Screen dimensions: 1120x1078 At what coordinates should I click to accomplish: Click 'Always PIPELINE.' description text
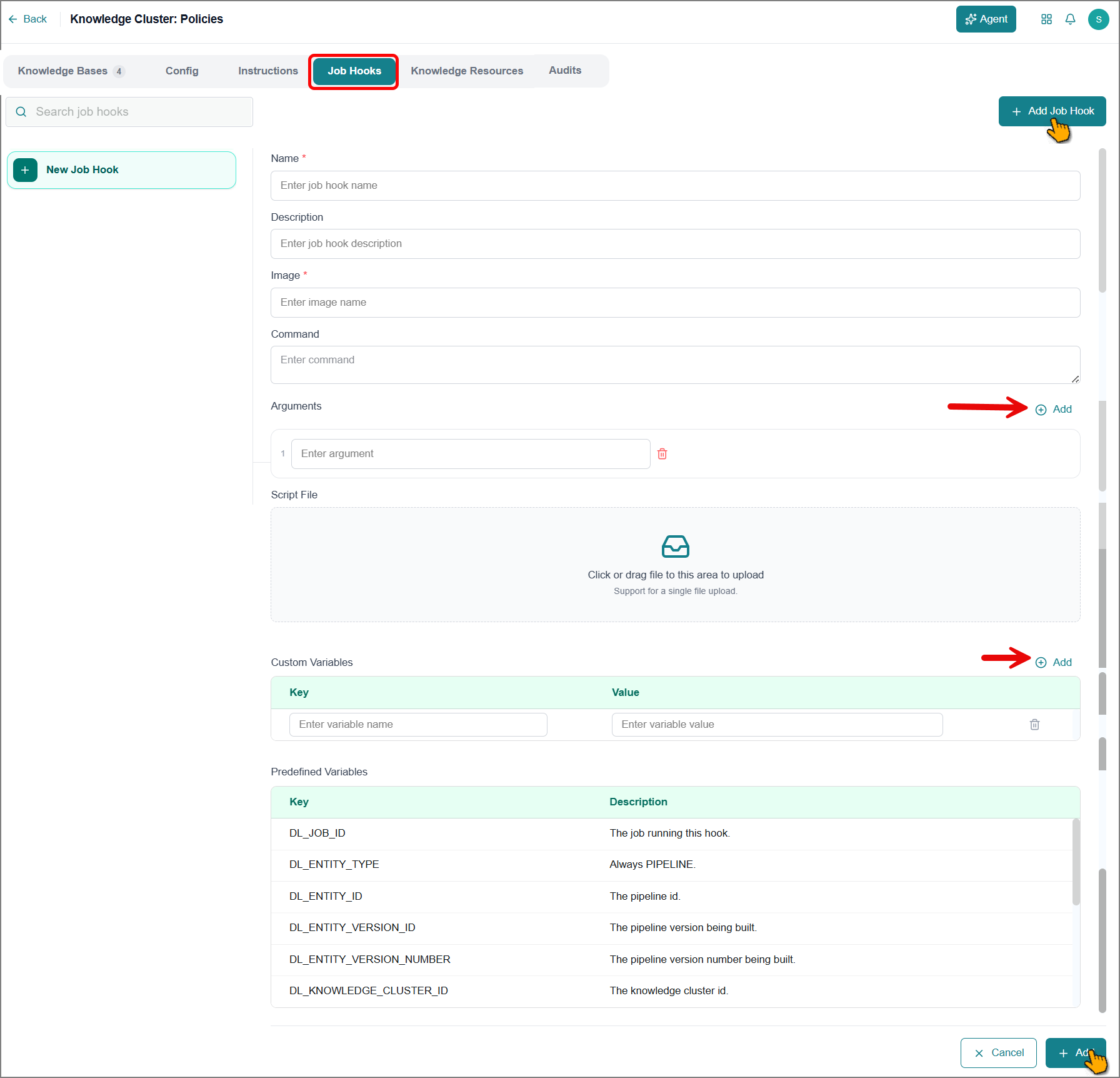(x=652, y=865)
